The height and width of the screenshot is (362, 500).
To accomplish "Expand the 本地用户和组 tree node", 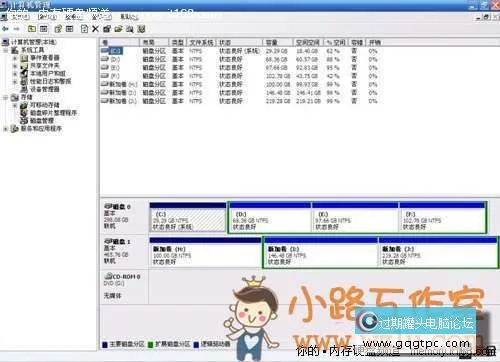I will [x=15, y=73].
